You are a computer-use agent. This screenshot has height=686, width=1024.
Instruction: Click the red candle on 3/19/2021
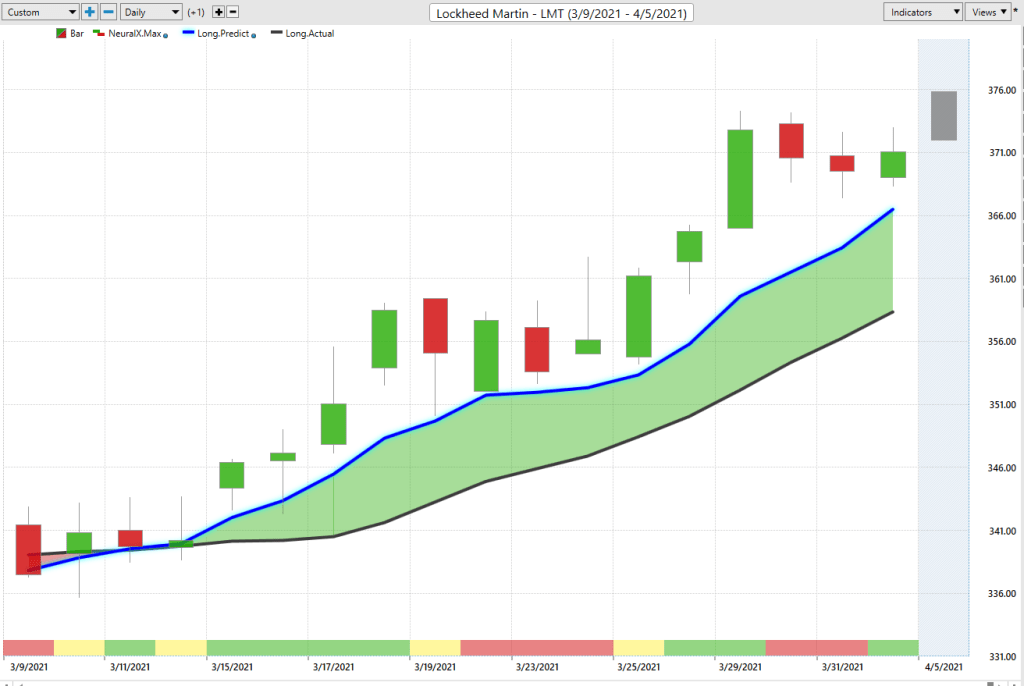(x=435, y=325)
